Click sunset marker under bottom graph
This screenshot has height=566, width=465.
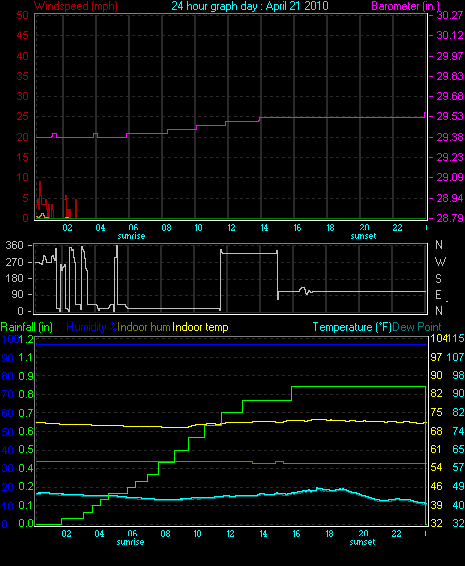(362, 542)
